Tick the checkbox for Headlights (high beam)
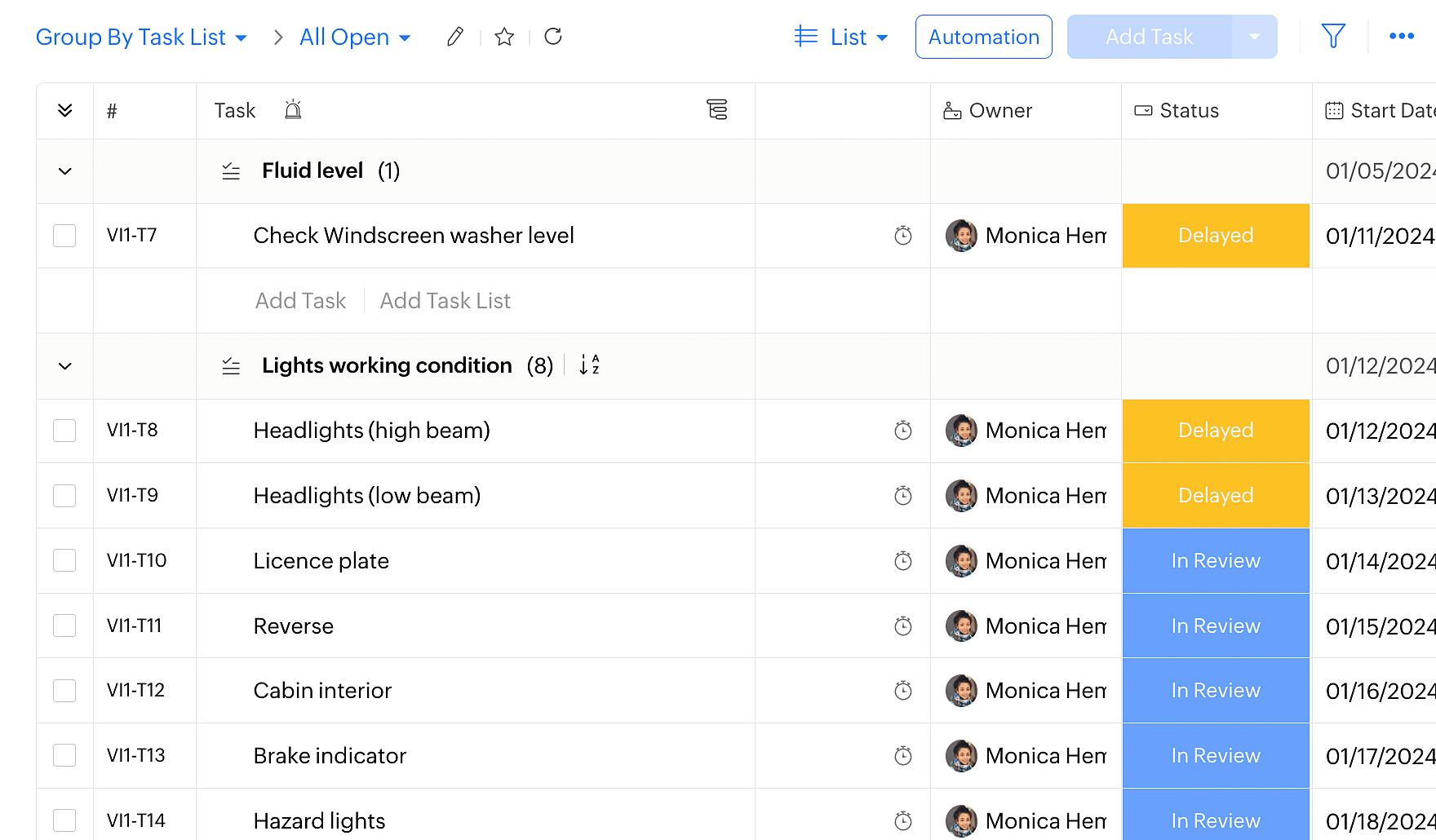This screenshot has height=840, width=1436. (64, 431)
